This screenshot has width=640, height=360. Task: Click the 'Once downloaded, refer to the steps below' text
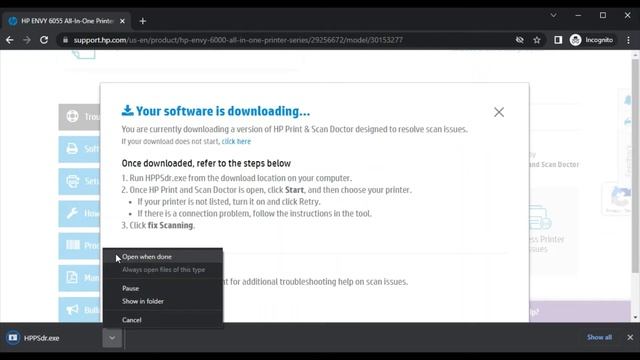click(x=206, y=163)
